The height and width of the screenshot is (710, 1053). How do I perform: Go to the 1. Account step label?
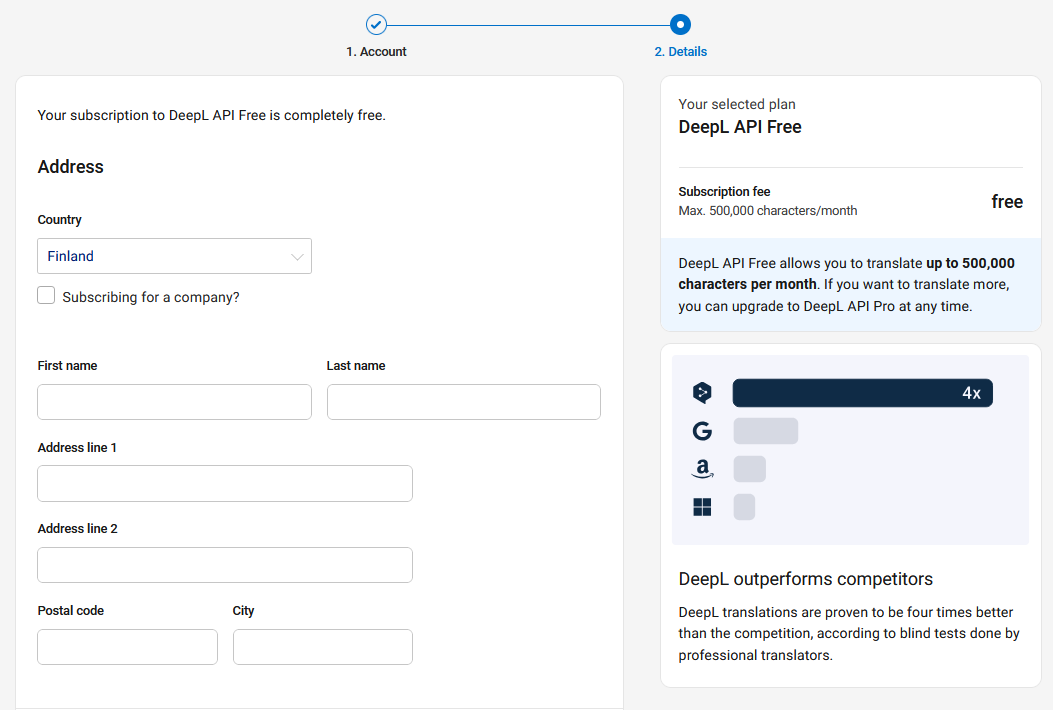(x=376, y=52)
